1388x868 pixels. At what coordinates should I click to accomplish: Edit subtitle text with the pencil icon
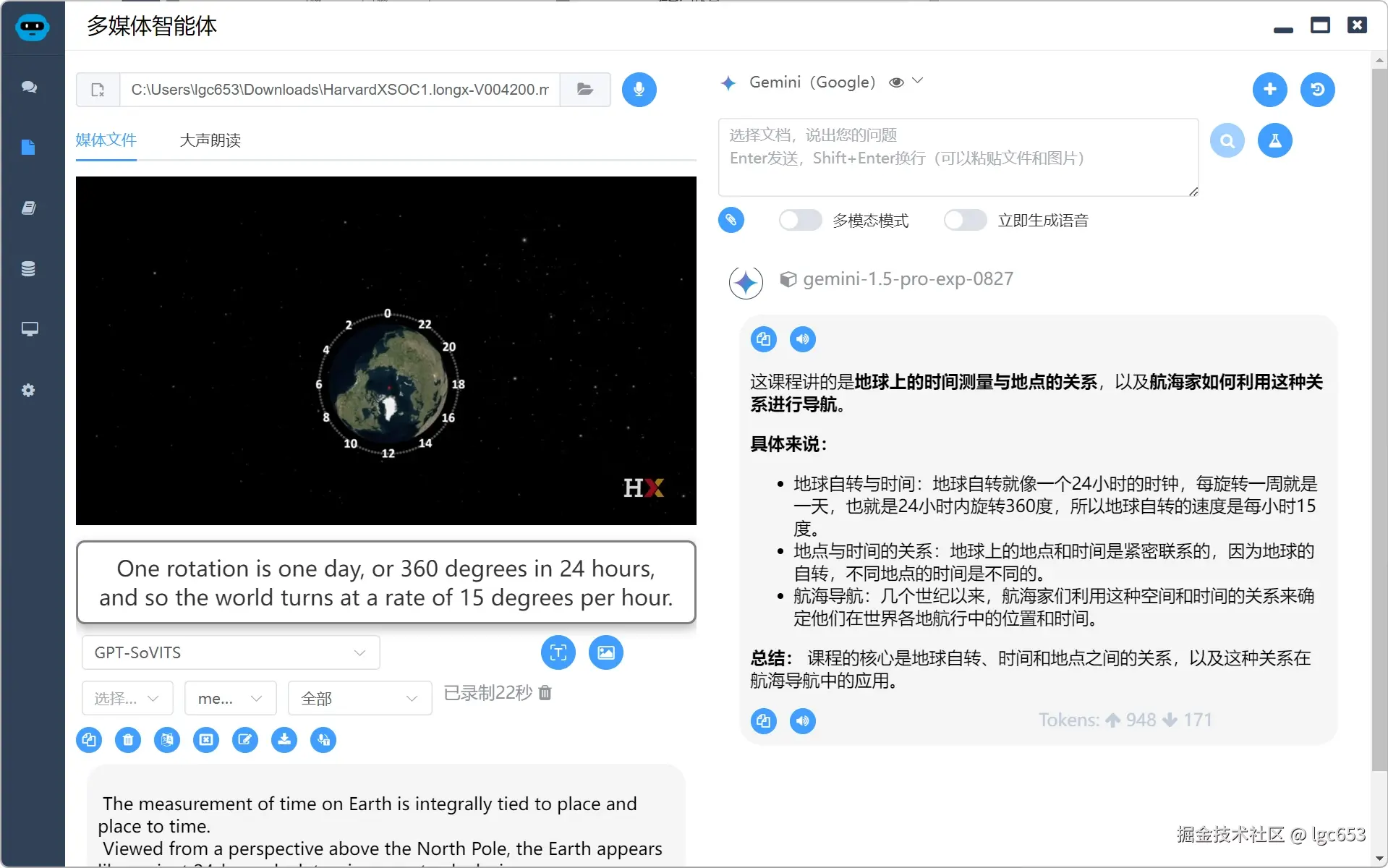[245, 740]
